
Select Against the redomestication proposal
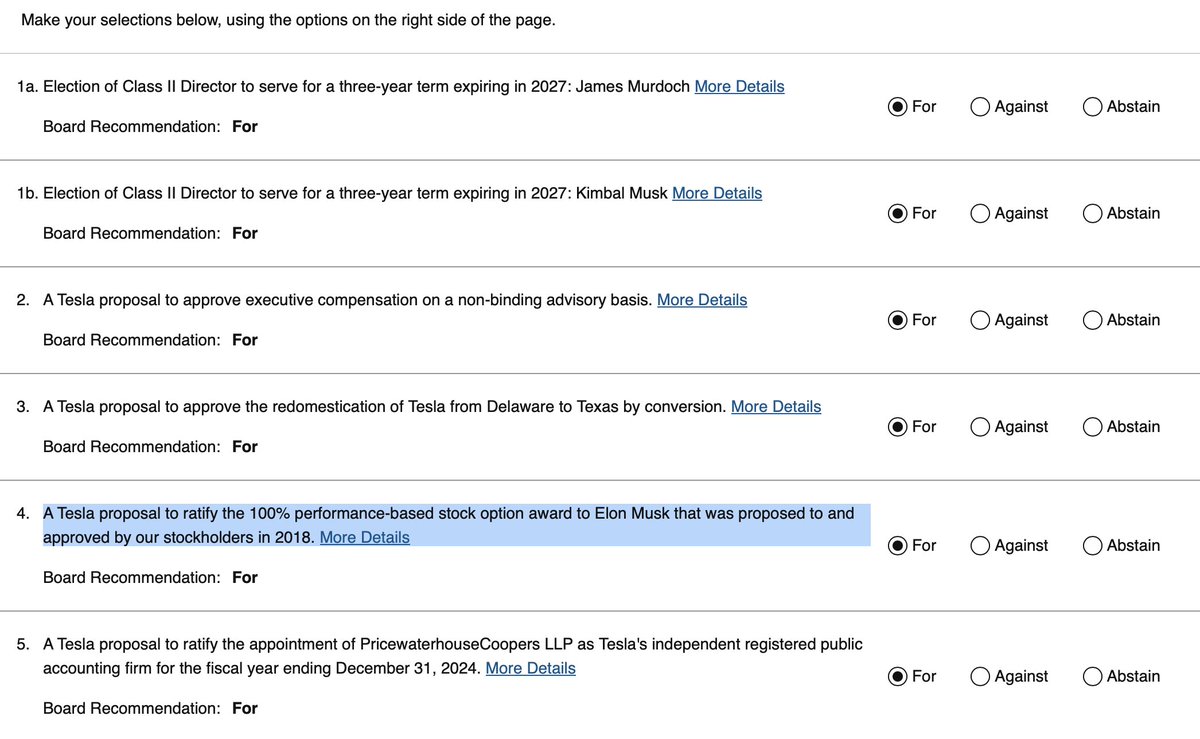(x=980, y=427)
